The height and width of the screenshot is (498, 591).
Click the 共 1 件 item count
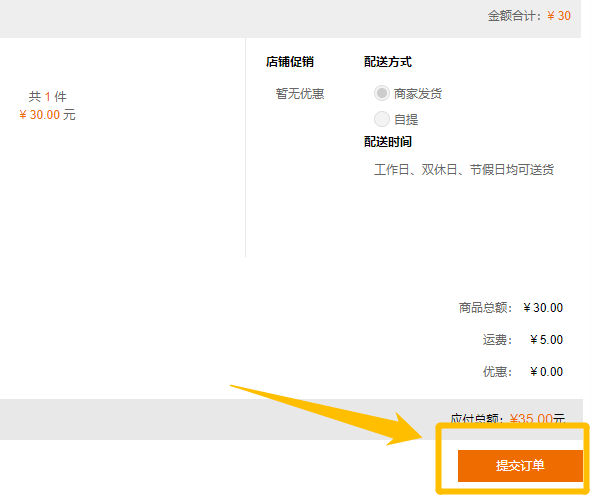point(47,97)
